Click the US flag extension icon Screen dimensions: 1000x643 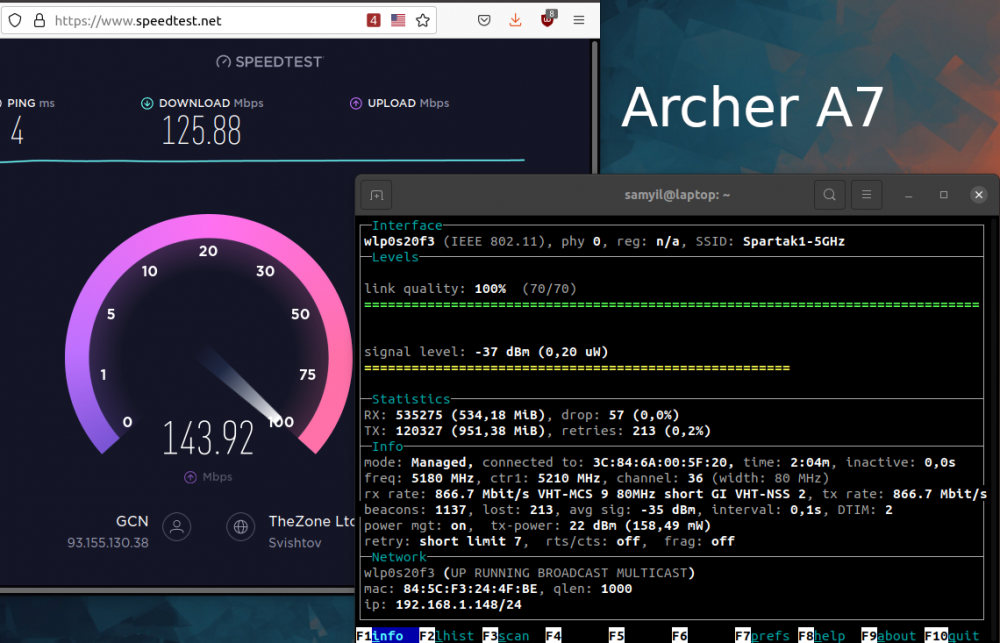(x=397, y=19)
